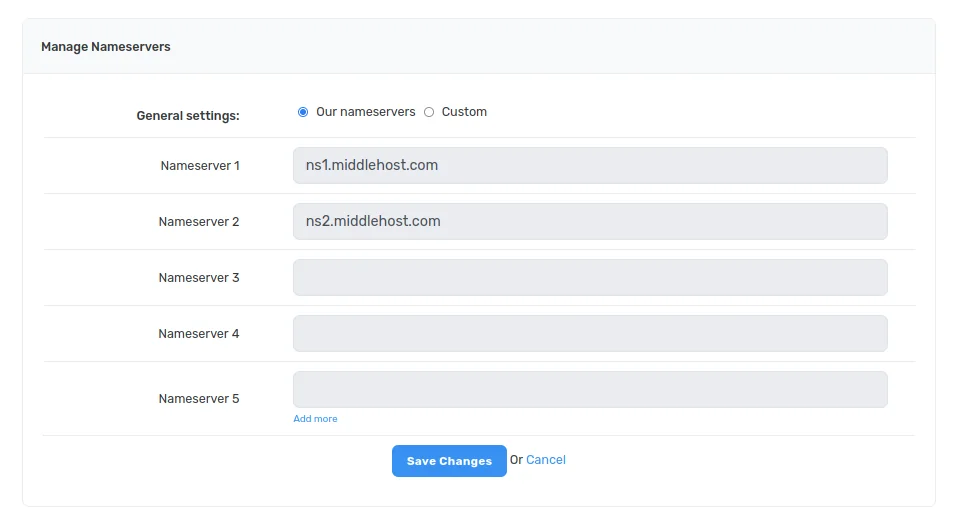Click the "Add more" link
The width and height of the screenshot is (967, 525).
(315, 419)
